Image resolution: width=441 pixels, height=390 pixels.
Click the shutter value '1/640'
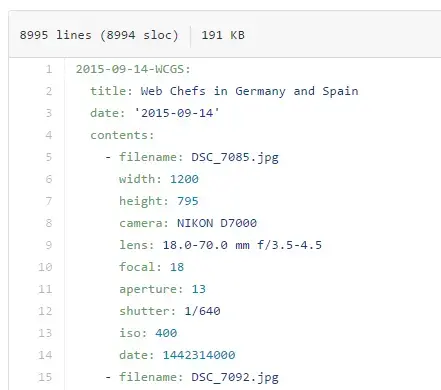point(202,311)
